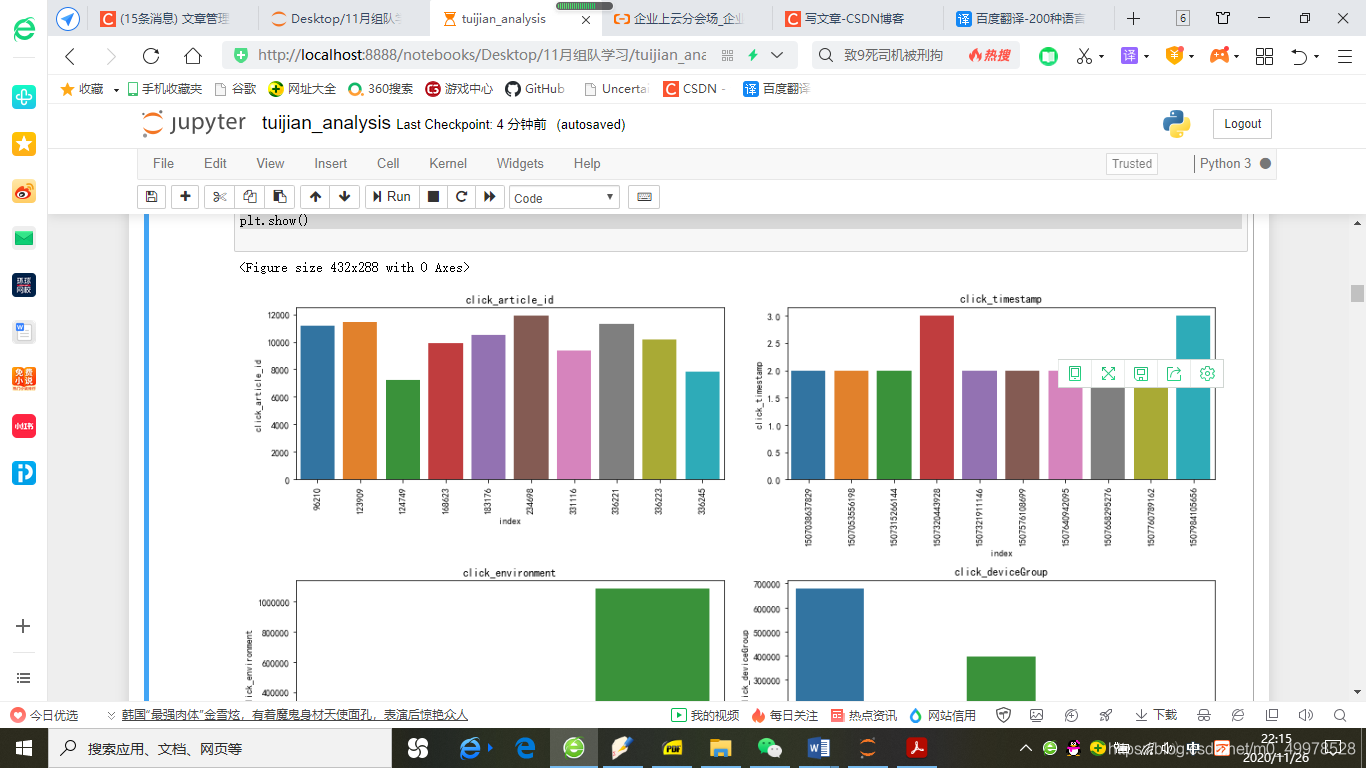
Task: Open 360搜索 bookmark
Action: tap(380, 89)
